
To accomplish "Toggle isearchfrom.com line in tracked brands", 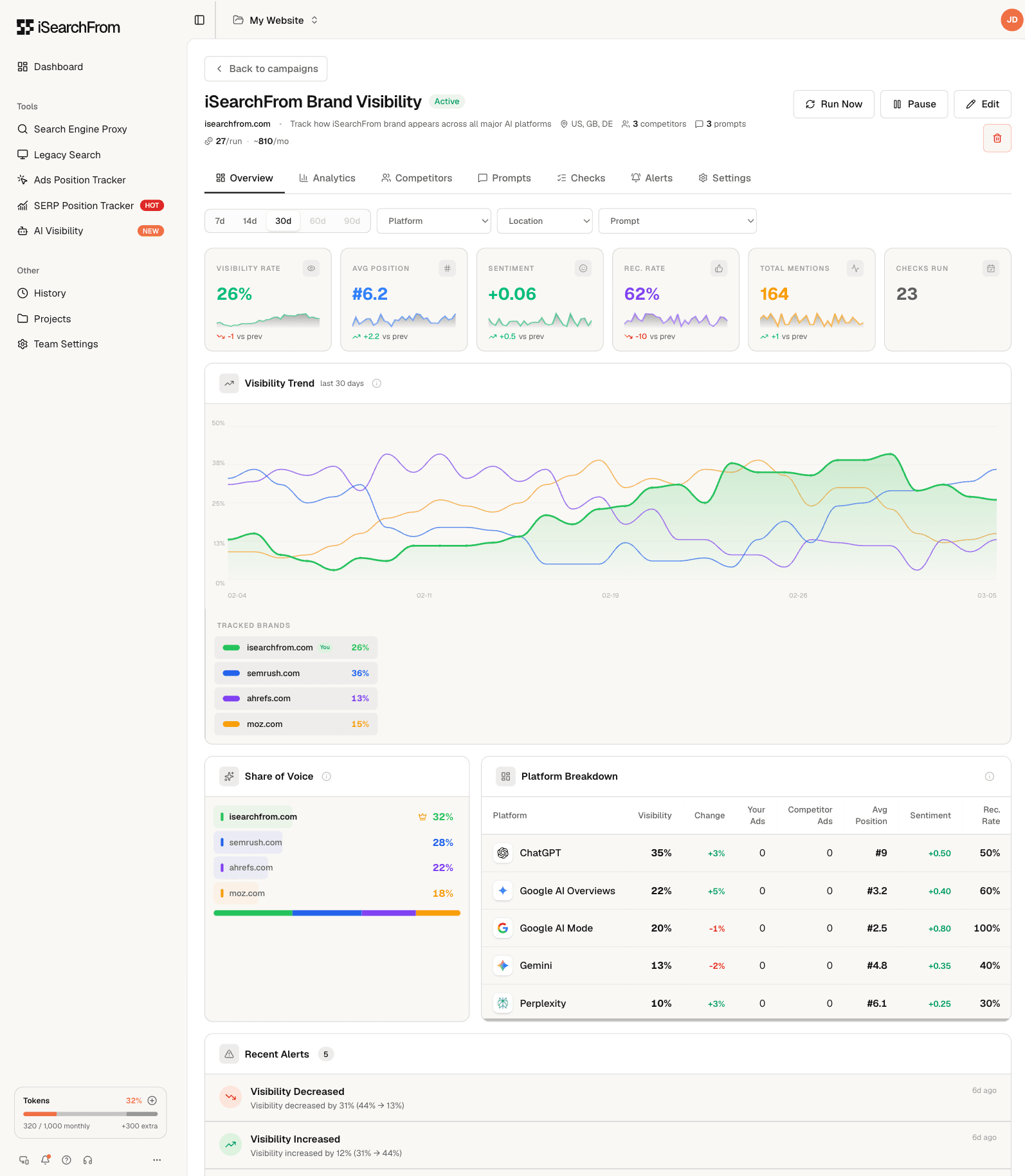I will tap(296, 648).
